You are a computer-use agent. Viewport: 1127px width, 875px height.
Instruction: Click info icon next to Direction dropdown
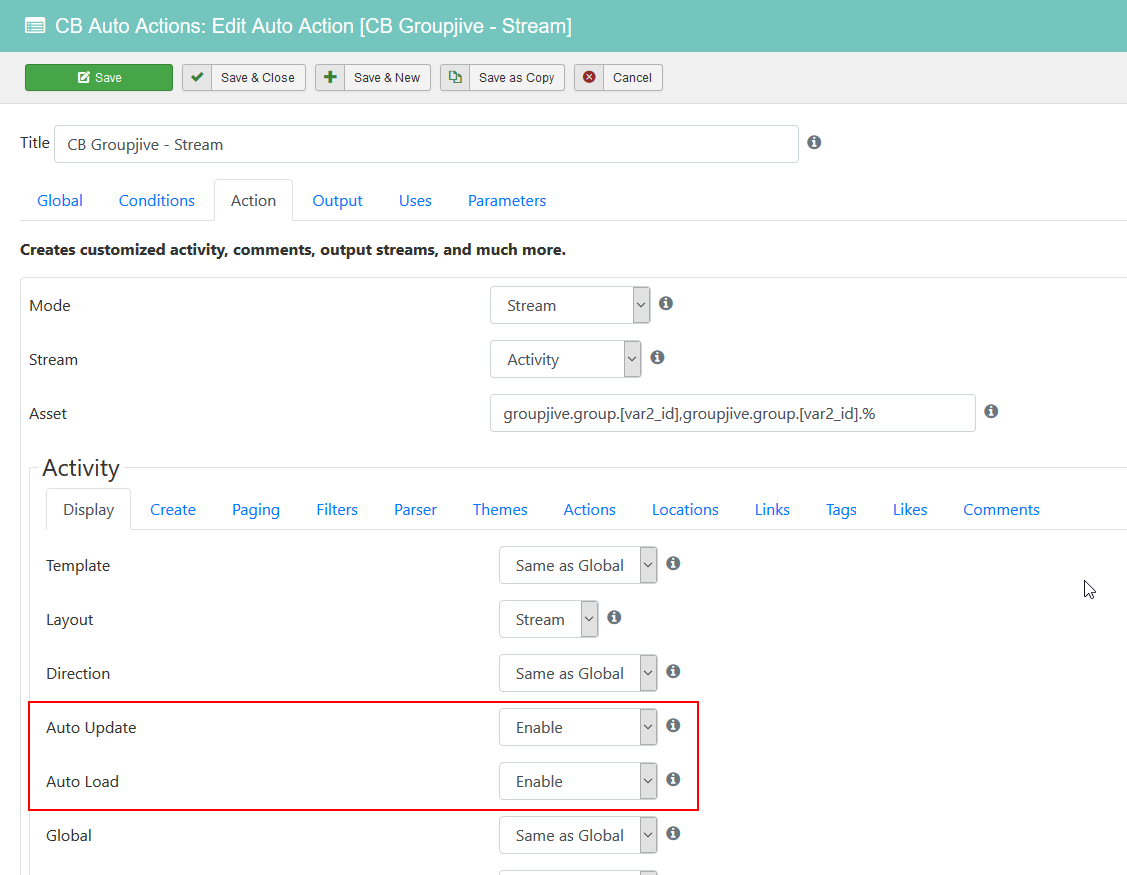point(673,672)
